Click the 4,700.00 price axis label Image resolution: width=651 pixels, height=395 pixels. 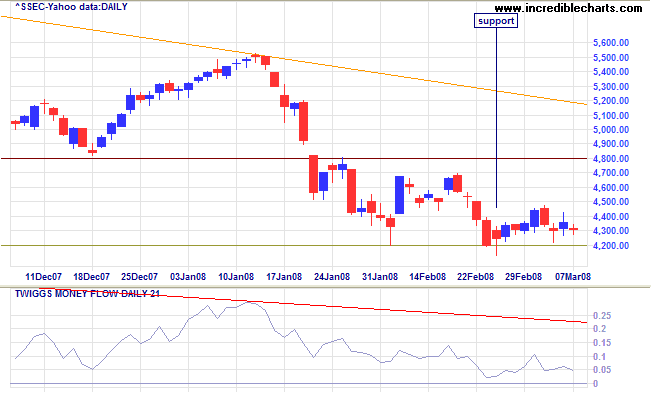click(611, 173)
